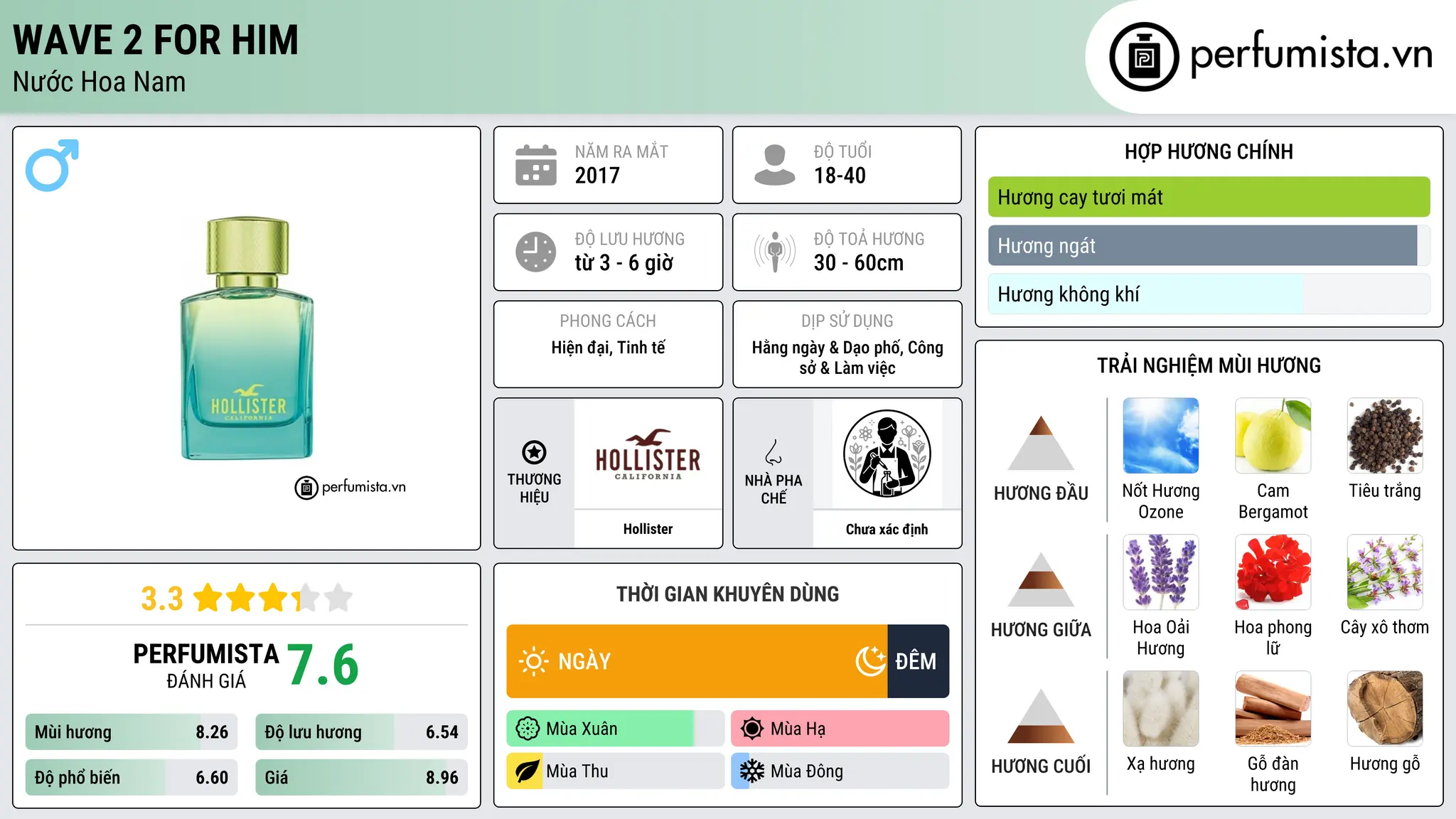Click the Độ lưu hương 6.54 score bar

361,732
